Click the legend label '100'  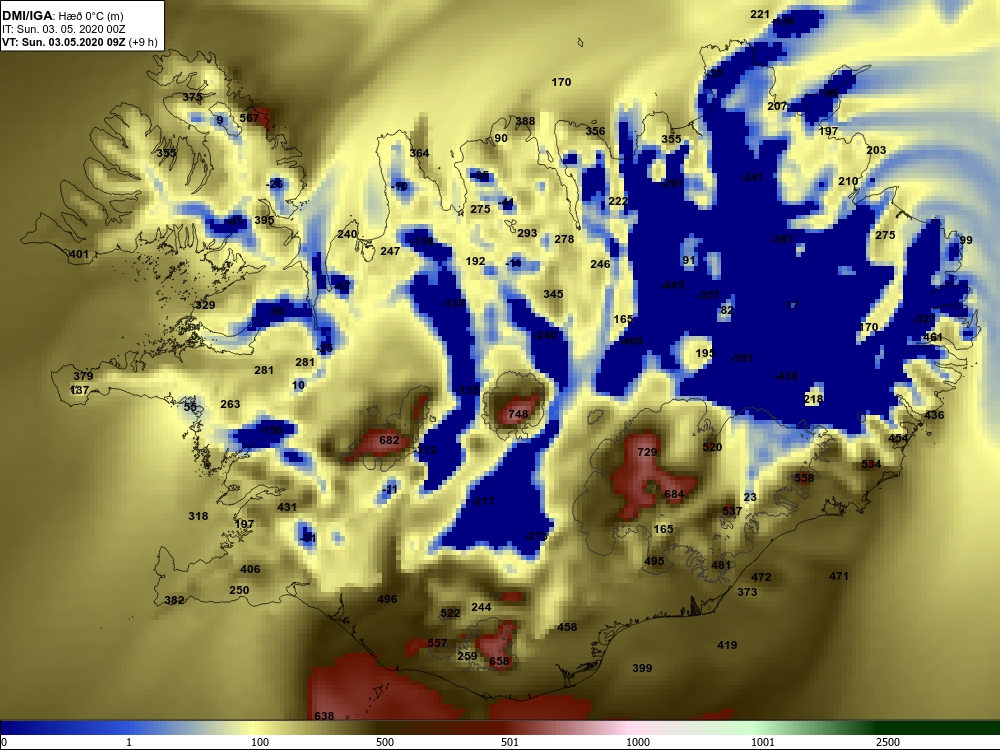pyautogui.click(x=260, y=742)
